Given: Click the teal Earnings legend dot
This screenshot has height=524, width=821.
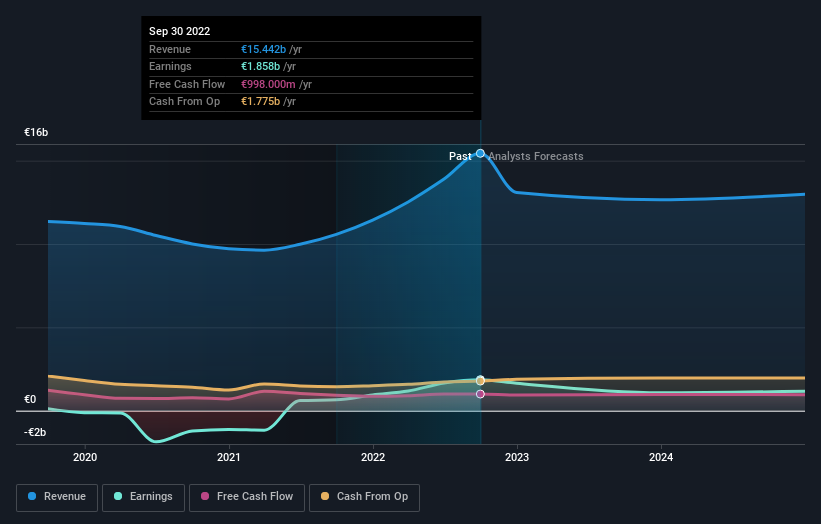Looking at the screenshot, I should (118, 496).
